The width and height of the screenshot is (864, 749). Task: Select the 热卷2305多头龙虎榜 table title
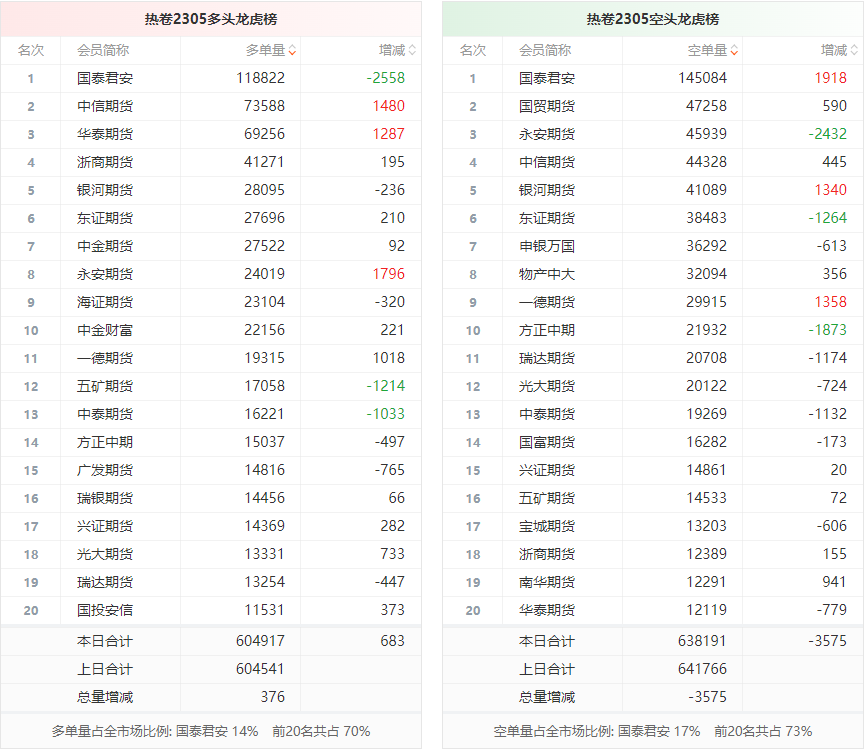[211, 19]
